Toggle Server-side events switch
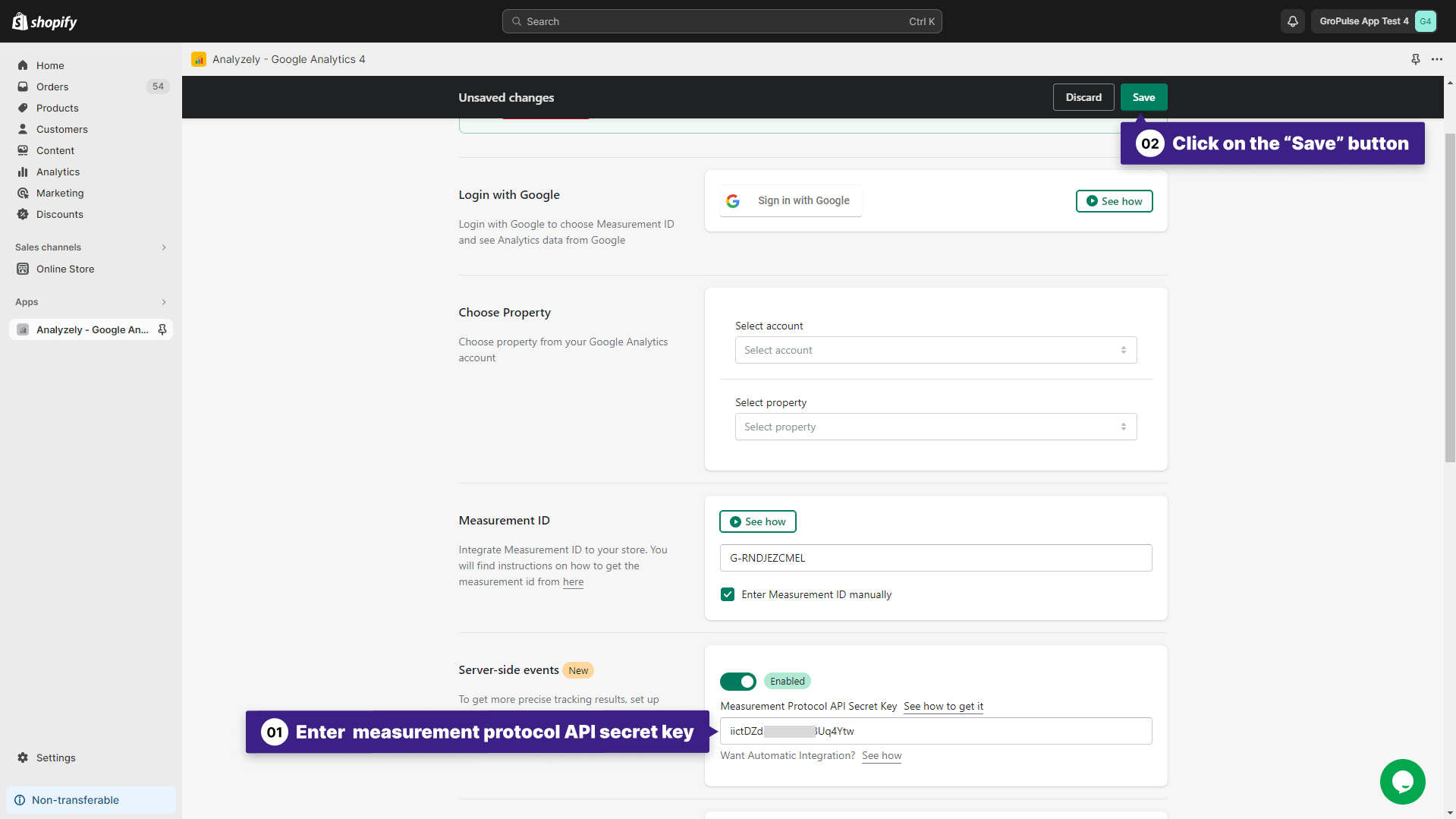Viewport: 1456px width, 819px height. point(738,682)
